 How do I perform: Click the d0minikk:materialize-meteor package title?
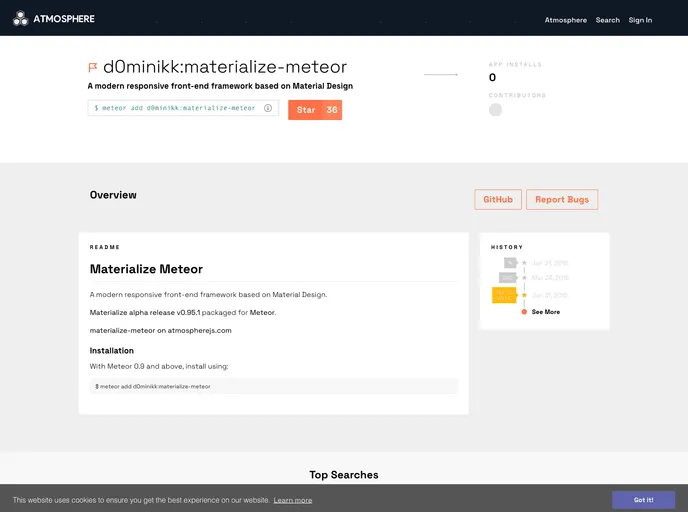click(225, 67)
